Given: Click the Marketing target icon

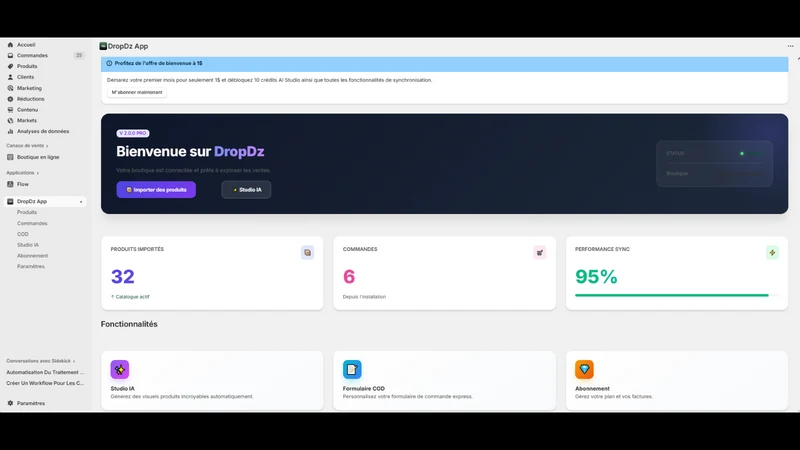Looking at the screenshot, I should [10, 88].
